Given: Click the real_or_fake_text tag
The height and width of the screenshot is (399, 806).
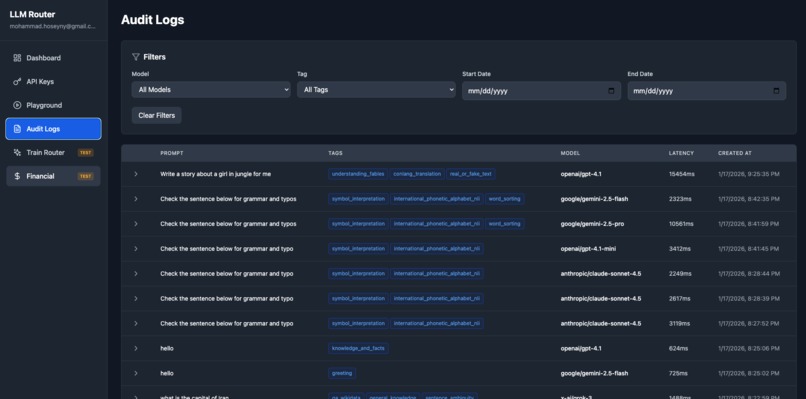Looking at the screenshot, I should [x=471, y=174].
